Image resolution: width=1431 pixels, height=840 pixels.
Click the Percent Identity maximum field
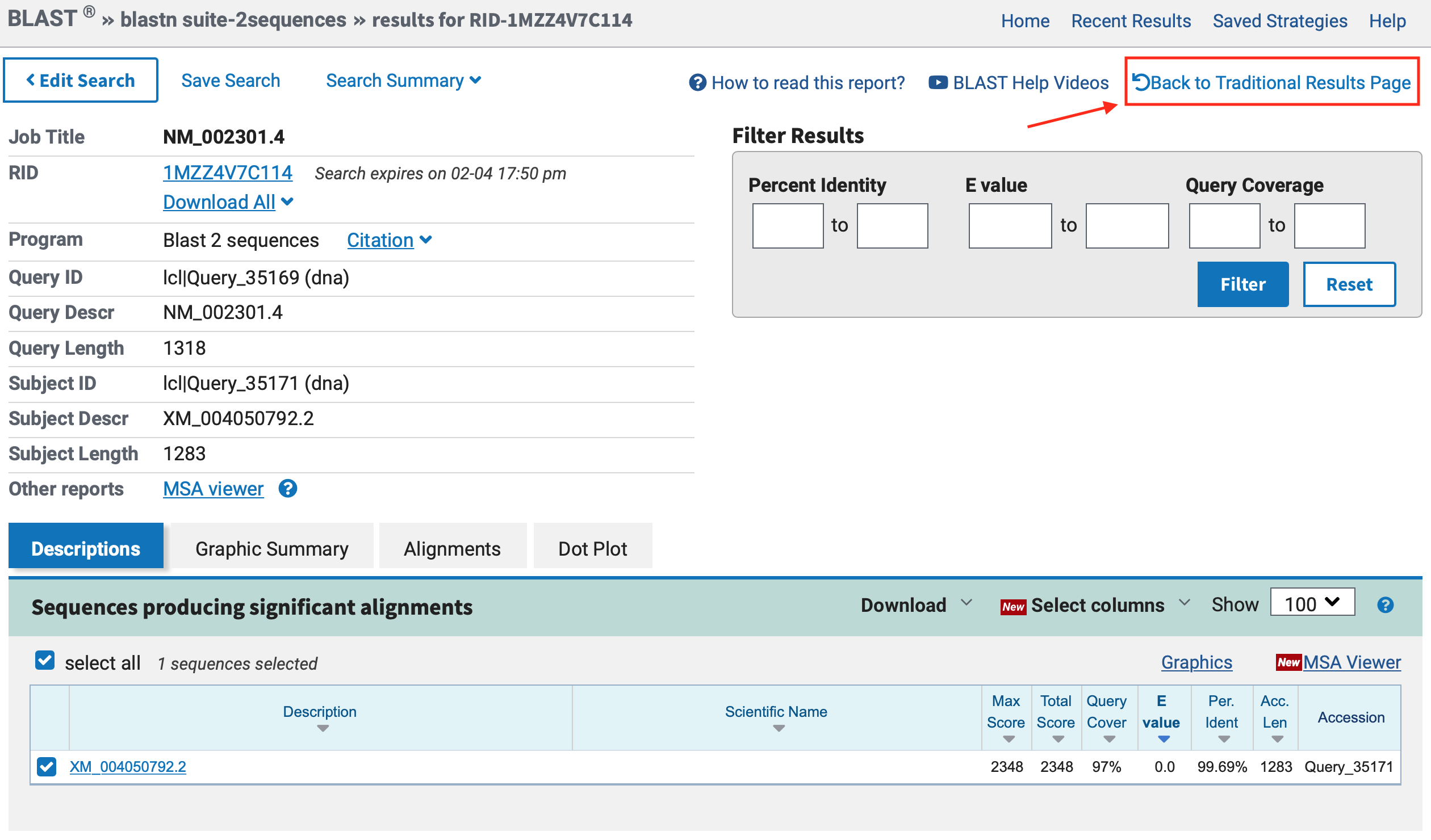892,226
